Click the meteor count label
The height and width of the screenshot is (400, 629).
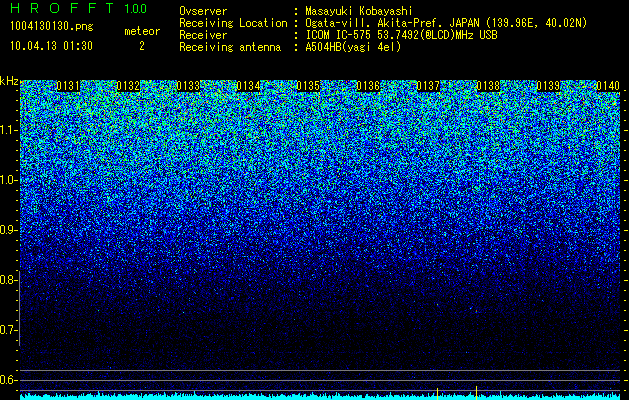[x=142, y=31]
